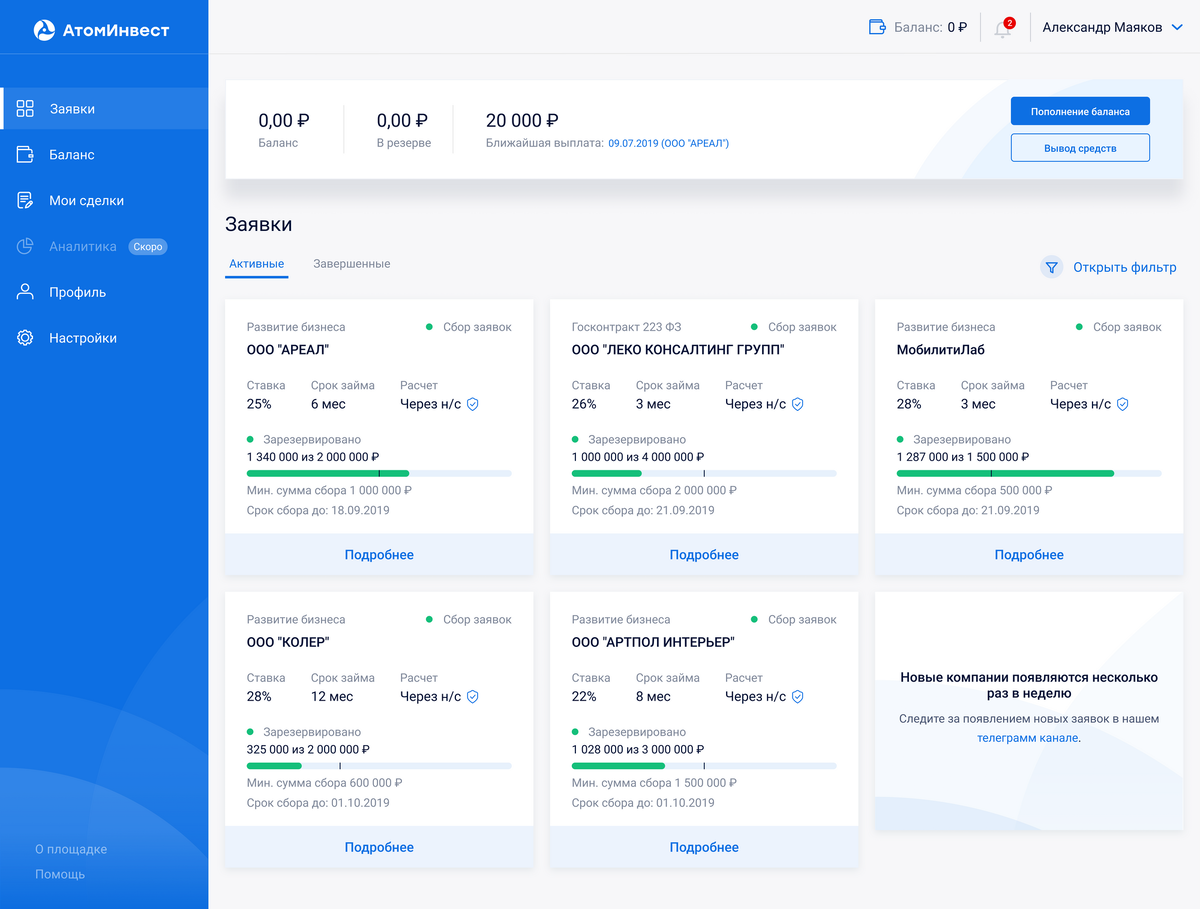This screenshot has height=909, width=1200.
Task: Open the телеграмм канале link
Action: coord(1027,737)
